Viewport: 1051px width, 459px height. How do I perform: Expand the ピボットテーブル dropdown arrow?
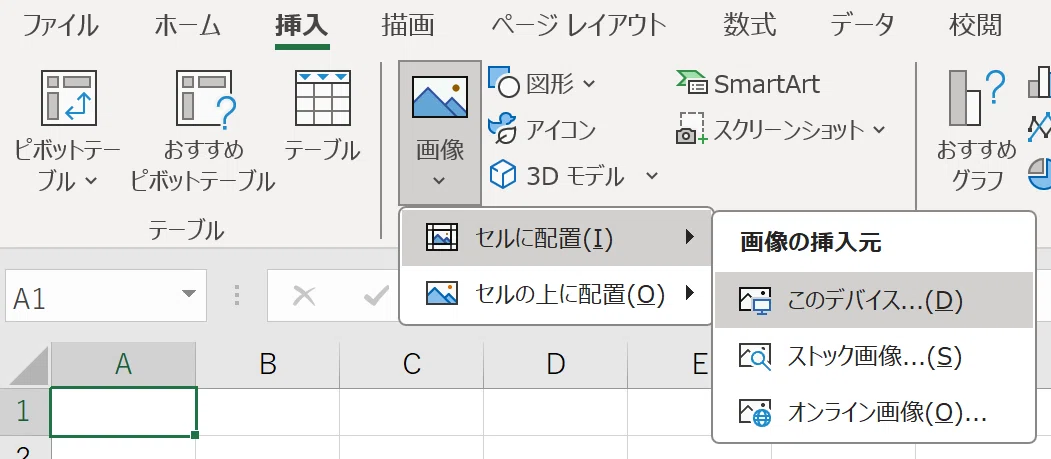click(92, 181)
